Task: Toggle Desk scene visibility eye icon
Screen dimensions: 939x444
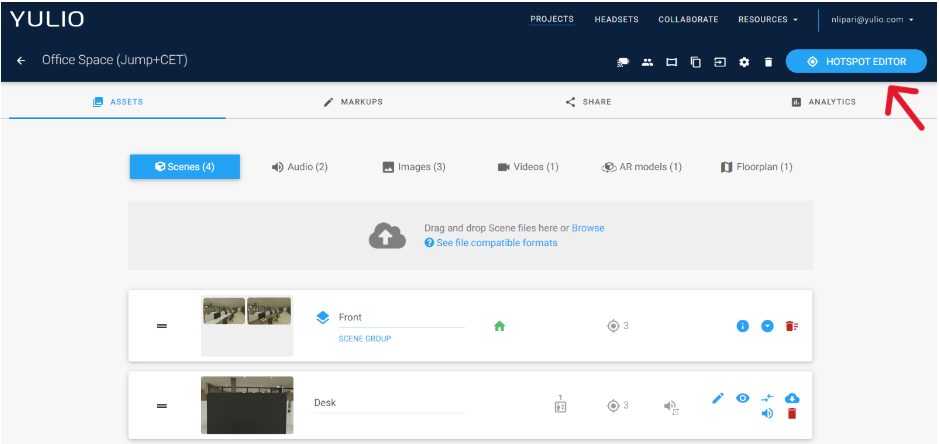Action: pos(743,398)
